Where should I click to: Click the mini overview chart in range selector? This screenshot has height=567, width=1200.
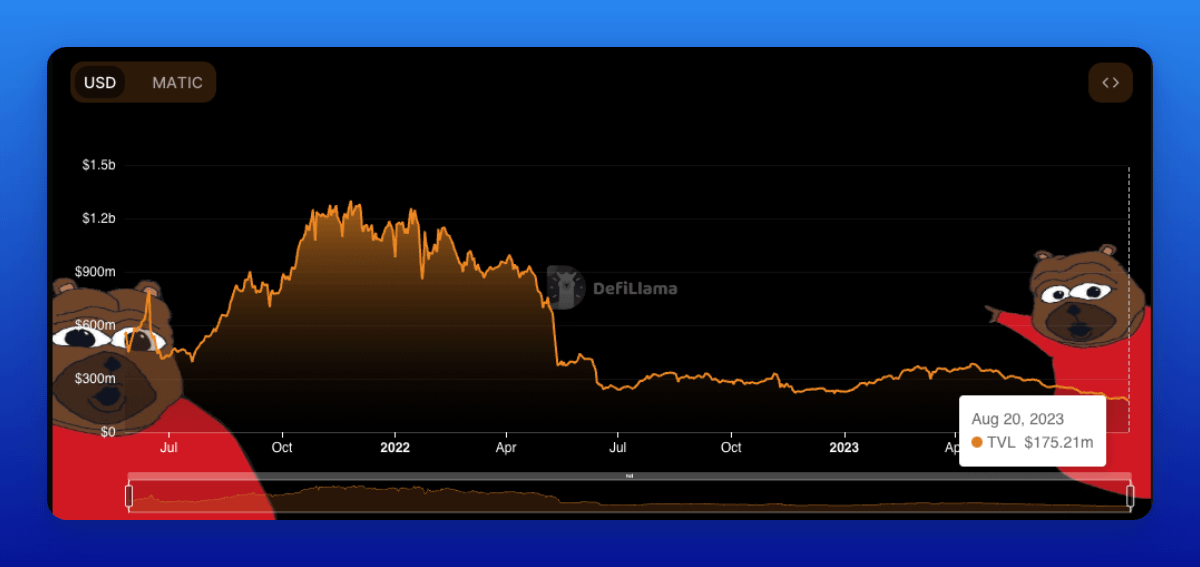click(x=629, y=497)
